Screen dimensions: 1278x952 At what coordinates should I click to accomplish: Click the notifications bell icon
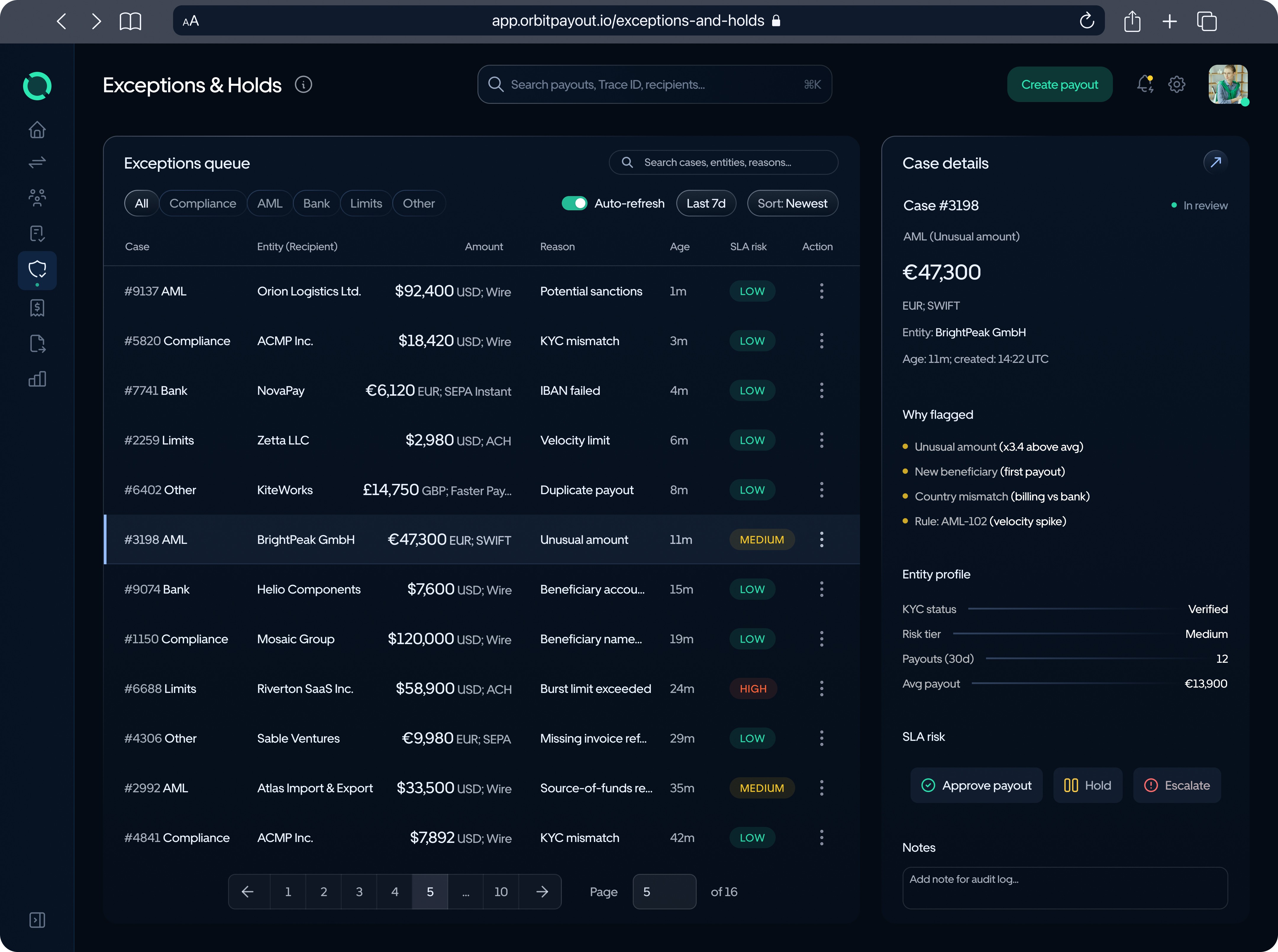[x=1144, y=84]
